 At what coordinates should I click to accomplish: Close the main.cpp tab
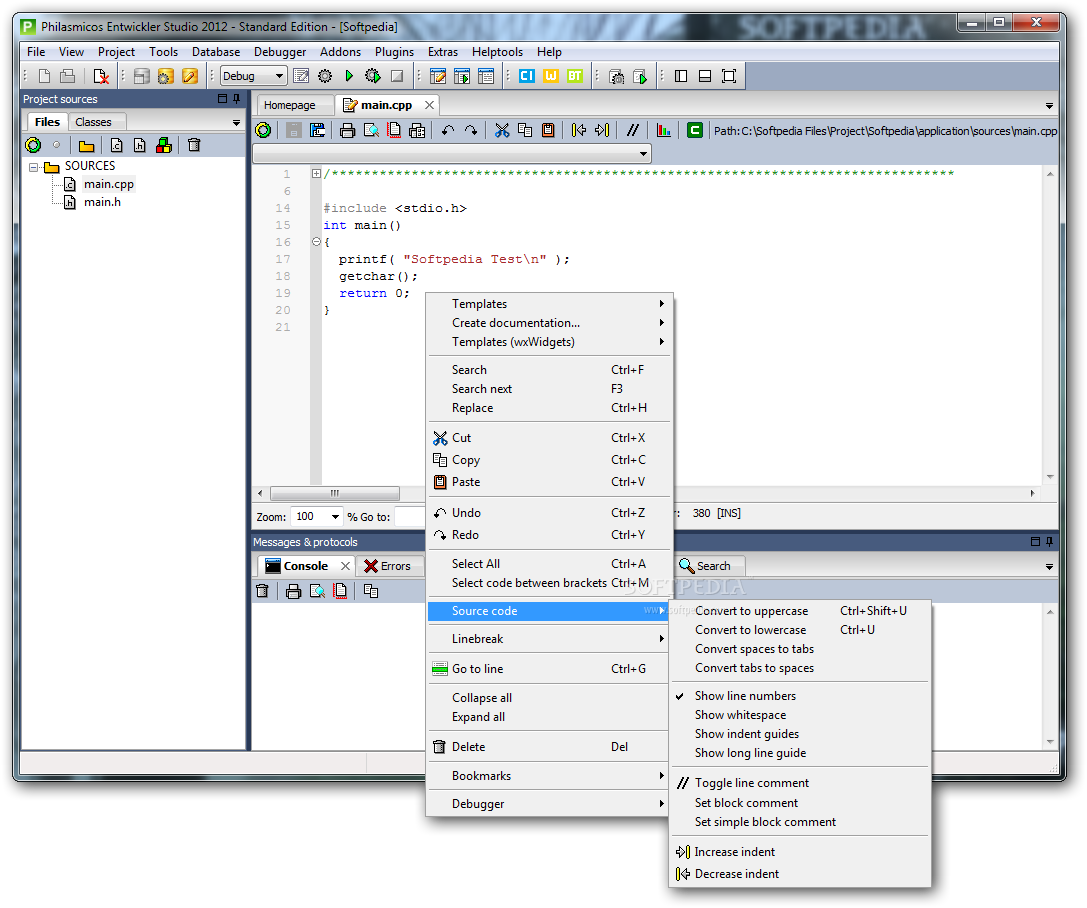pyautogui.click(x=429, y=105)
